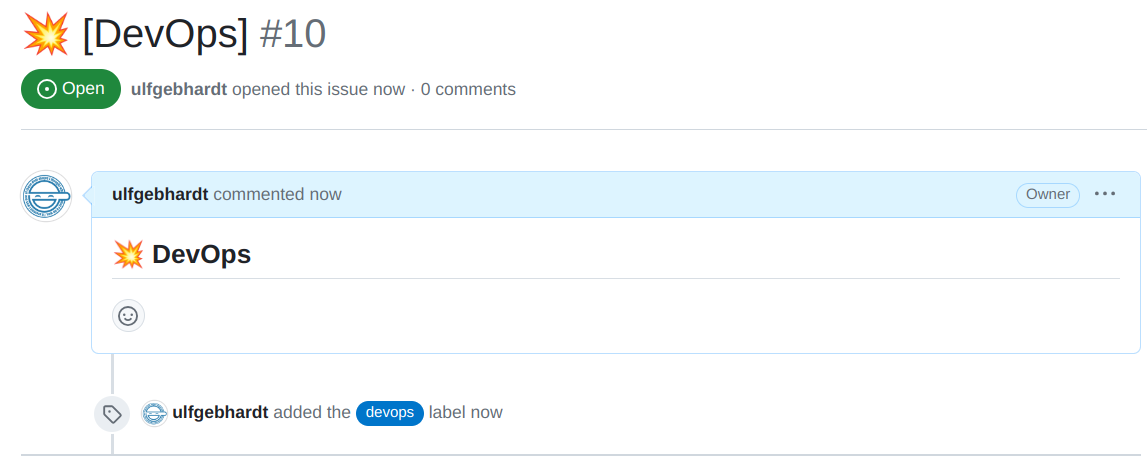Click "now" timestamp after devops label
This screenshot has width=1147, height=456.
pos(486,412)
